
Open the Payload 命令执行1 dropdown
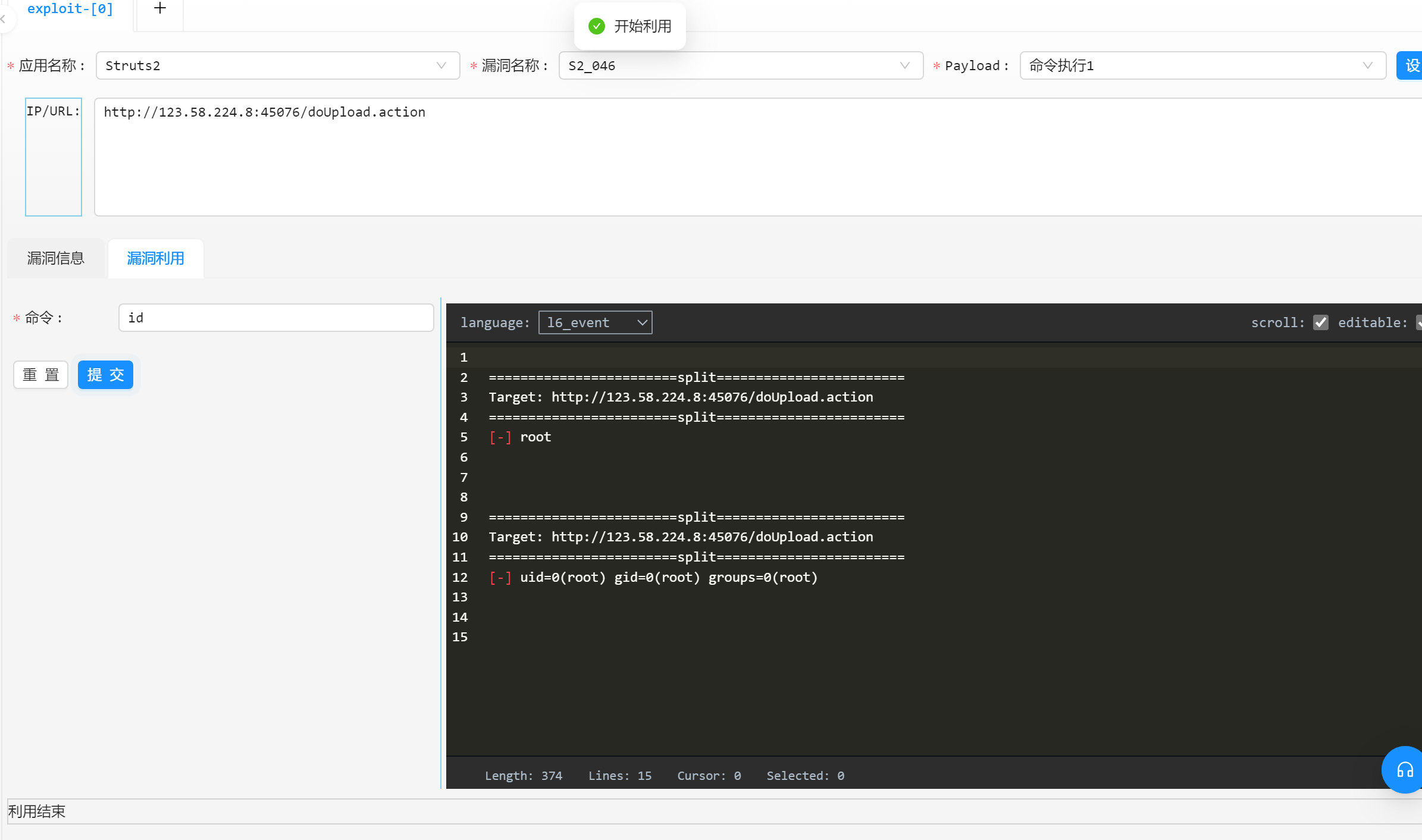point(1202,65)
